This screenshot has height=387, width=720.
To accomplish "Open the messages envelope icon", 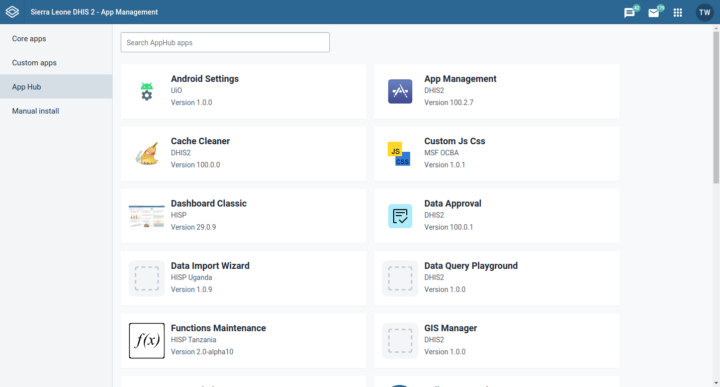I will point(653,13).
